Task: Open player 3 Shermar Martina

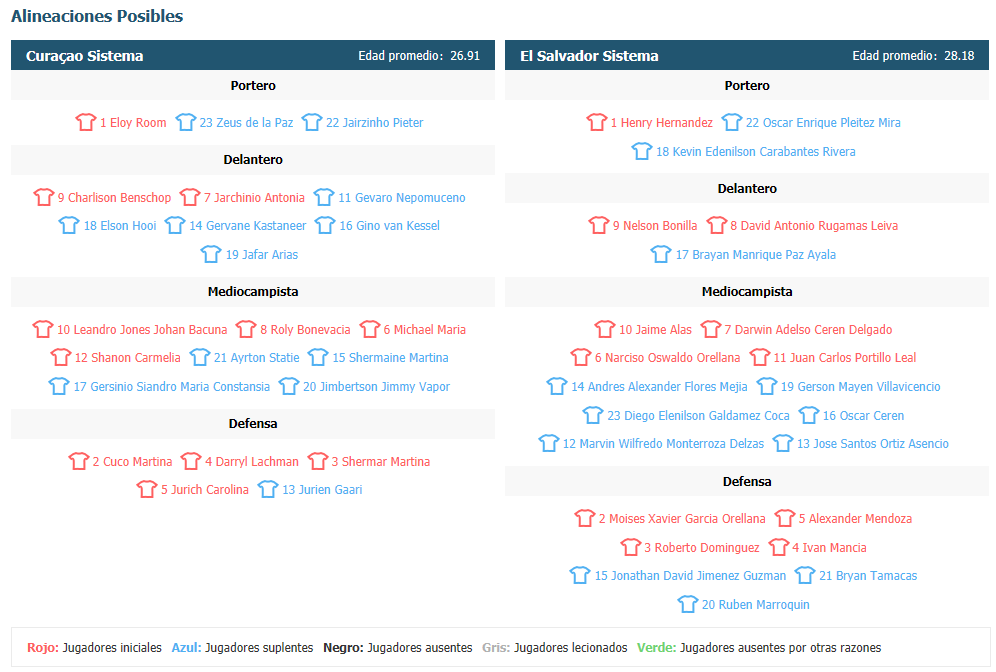Action: (x=380, y=462)
